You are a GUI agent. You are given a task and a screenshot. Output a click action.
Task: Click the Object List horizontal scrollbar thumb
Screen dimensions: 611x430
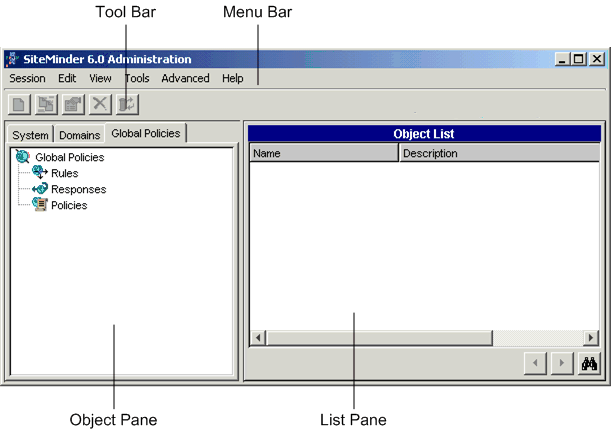[380, 337]
